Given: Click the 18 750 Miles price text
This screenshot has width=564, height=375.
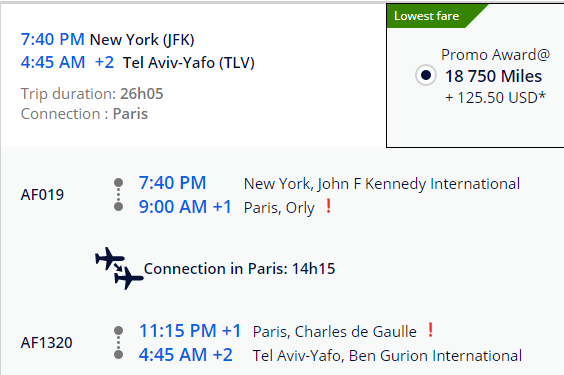Looking at the screenshot, I should pos(494,76).
